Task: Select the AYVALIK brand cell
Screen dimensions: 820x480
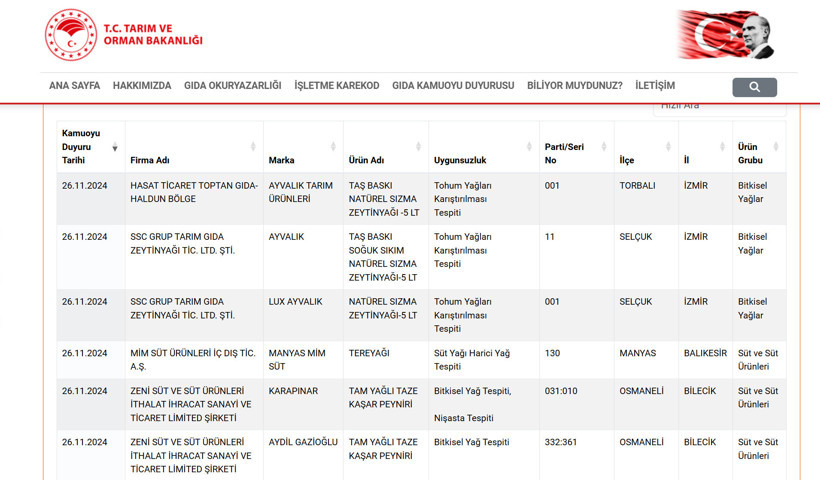Action: [x=303, y=257]
